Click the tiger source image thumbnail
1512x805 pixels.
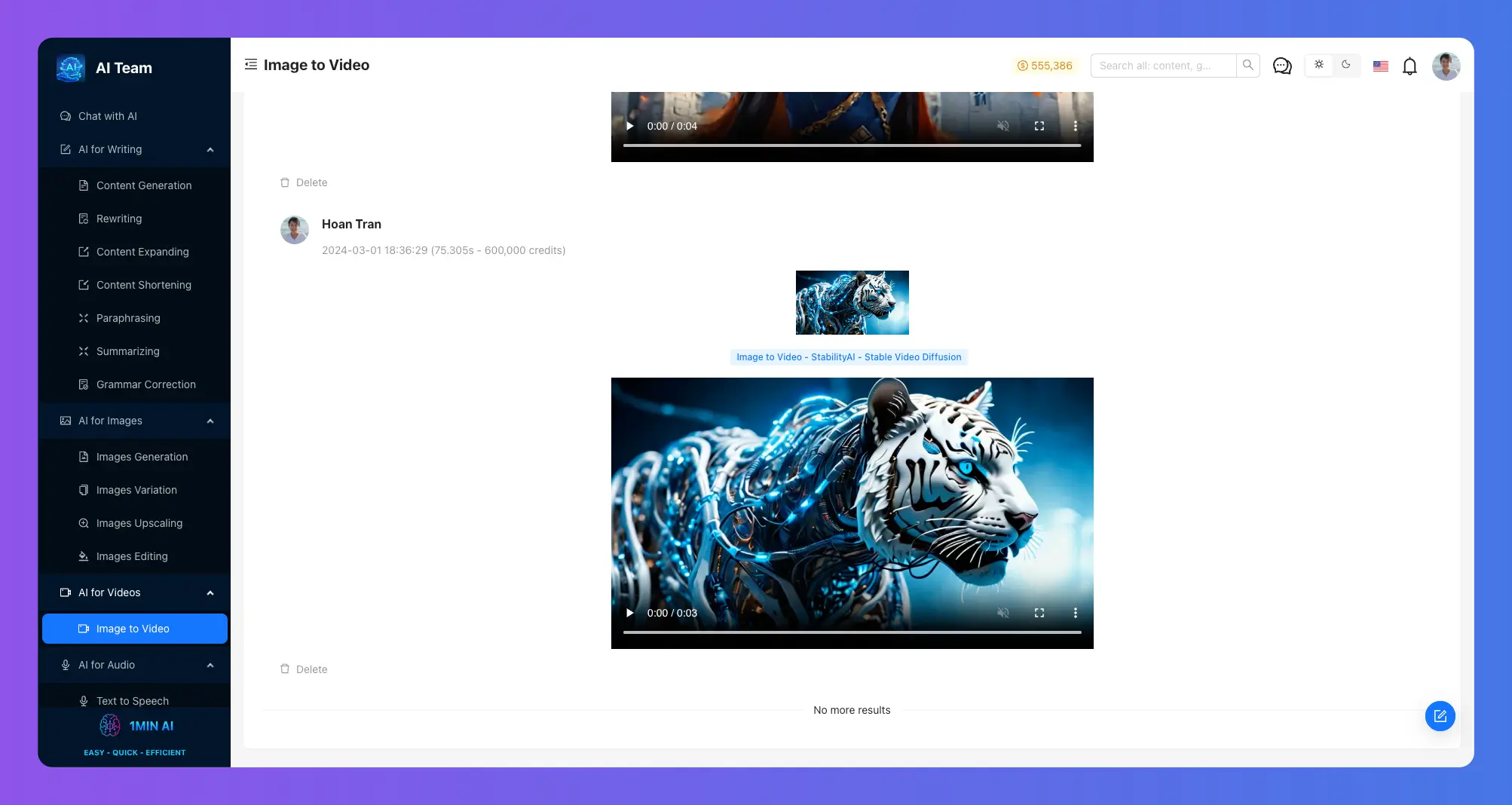[852, 302]
